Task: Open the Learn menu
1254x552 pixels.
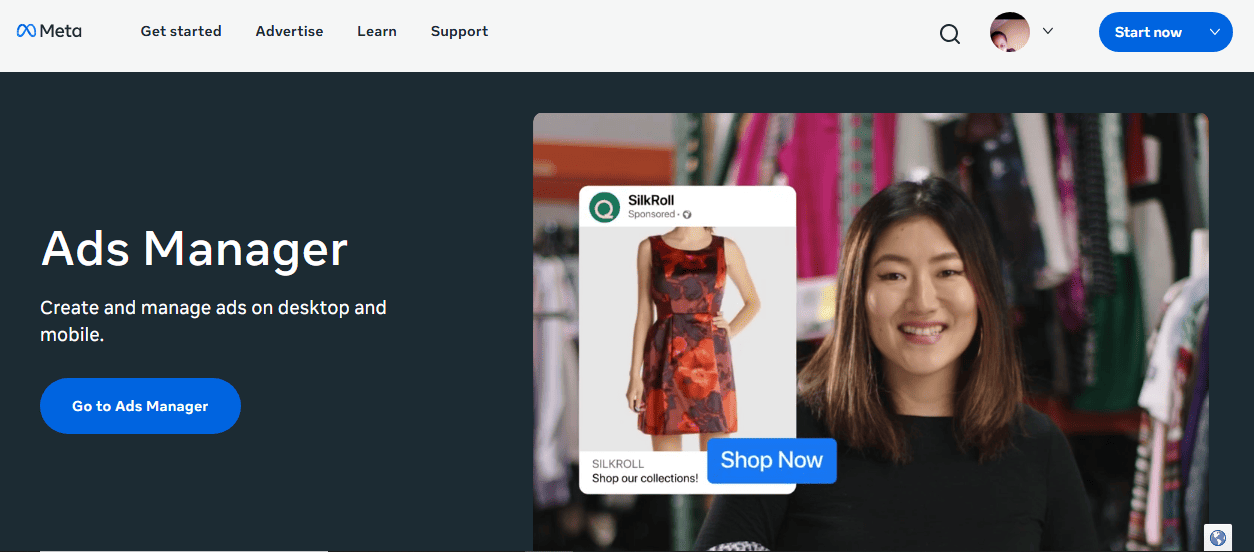Action: click(377, 31)
